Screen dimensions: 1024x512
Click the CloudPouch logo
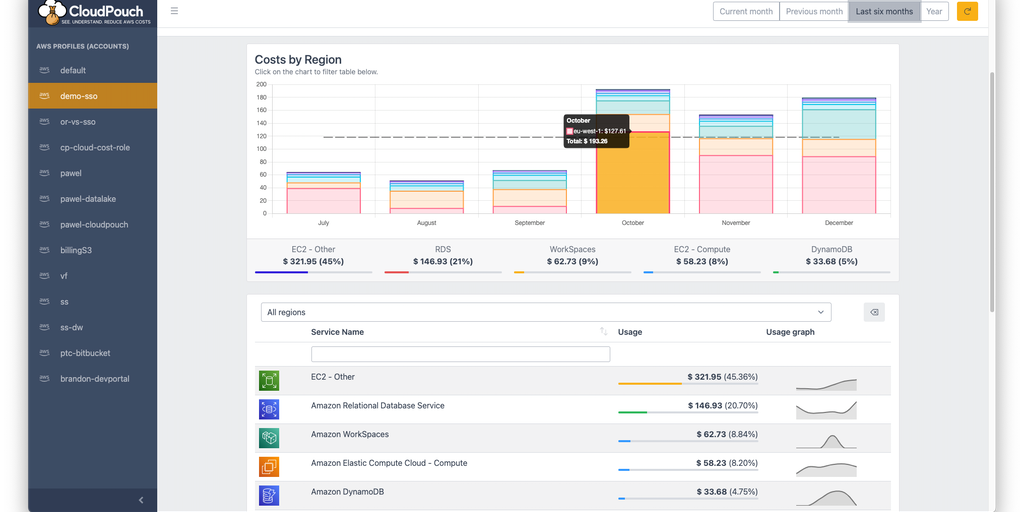click(92, 14)
